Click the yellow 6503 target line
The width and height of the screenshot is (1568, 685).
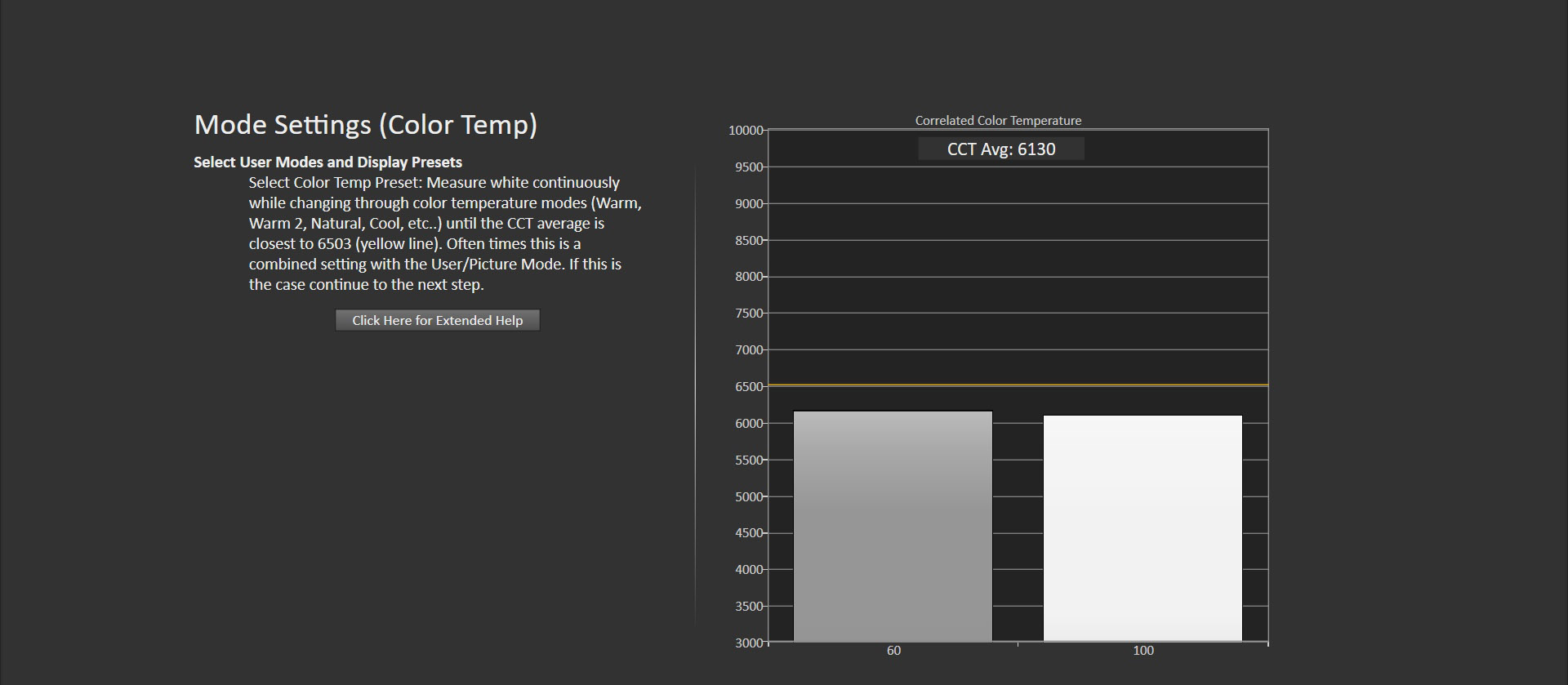(1018, 385)
